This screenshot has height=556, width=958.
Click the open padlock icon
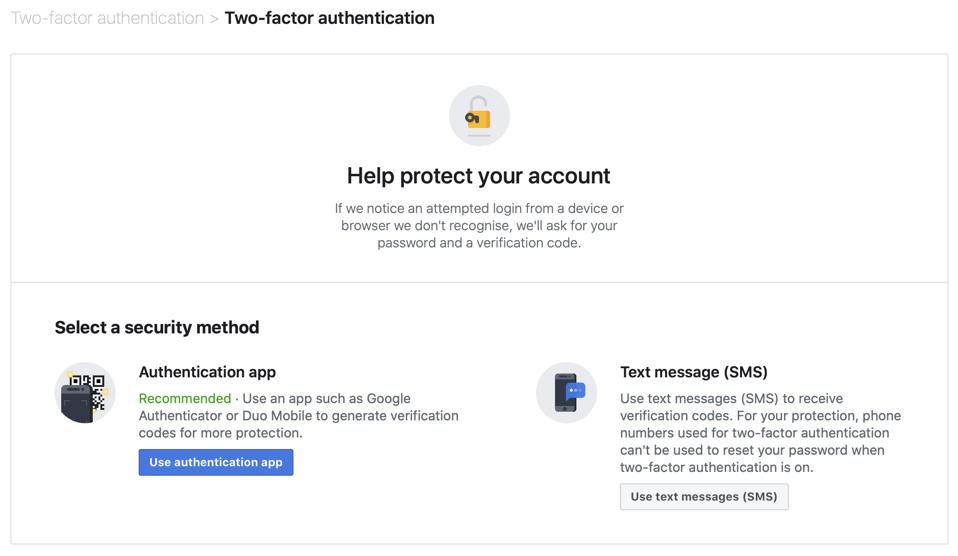click(479, 116)
